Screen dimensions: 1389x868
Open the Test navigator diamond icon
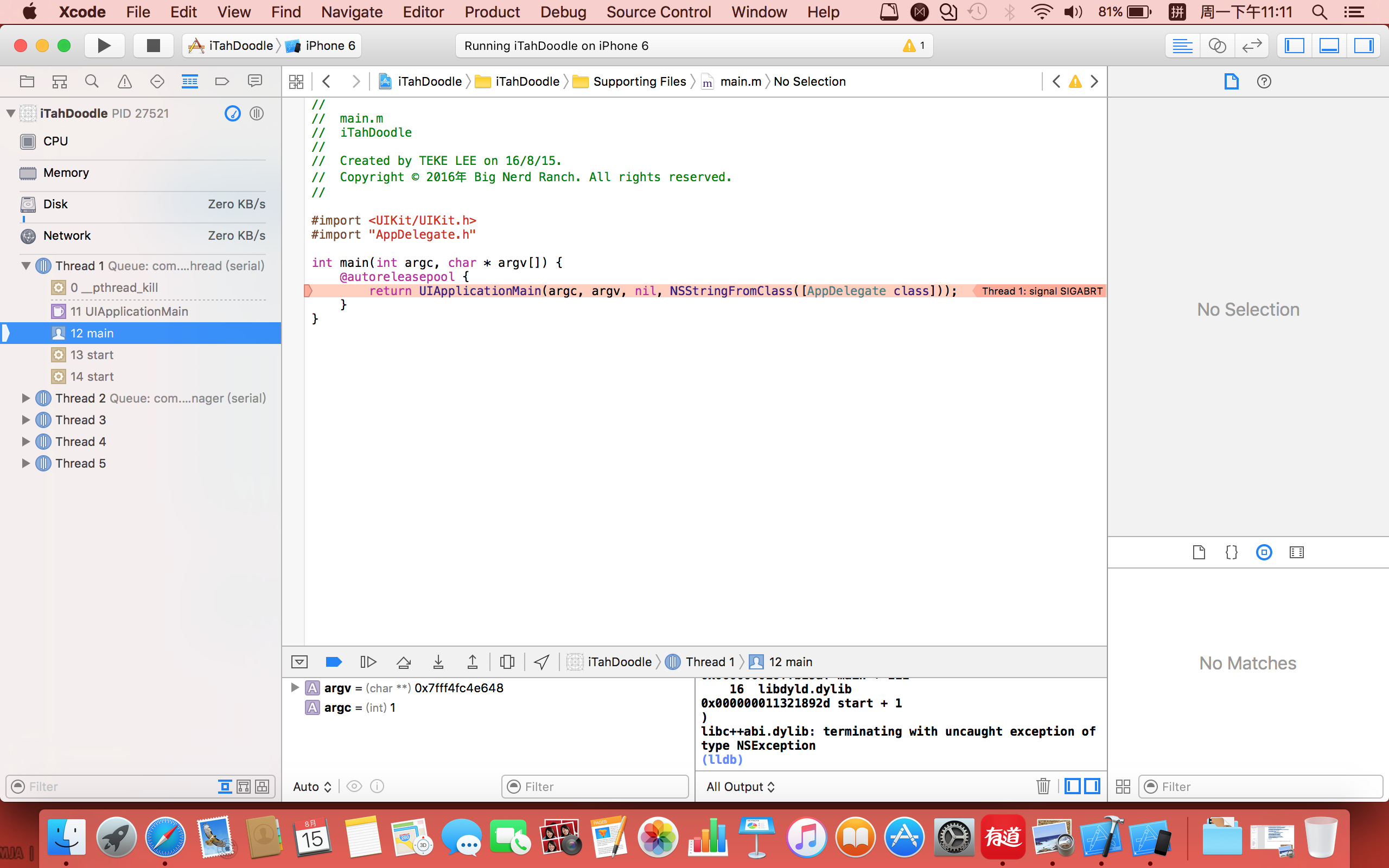[157, 81]
